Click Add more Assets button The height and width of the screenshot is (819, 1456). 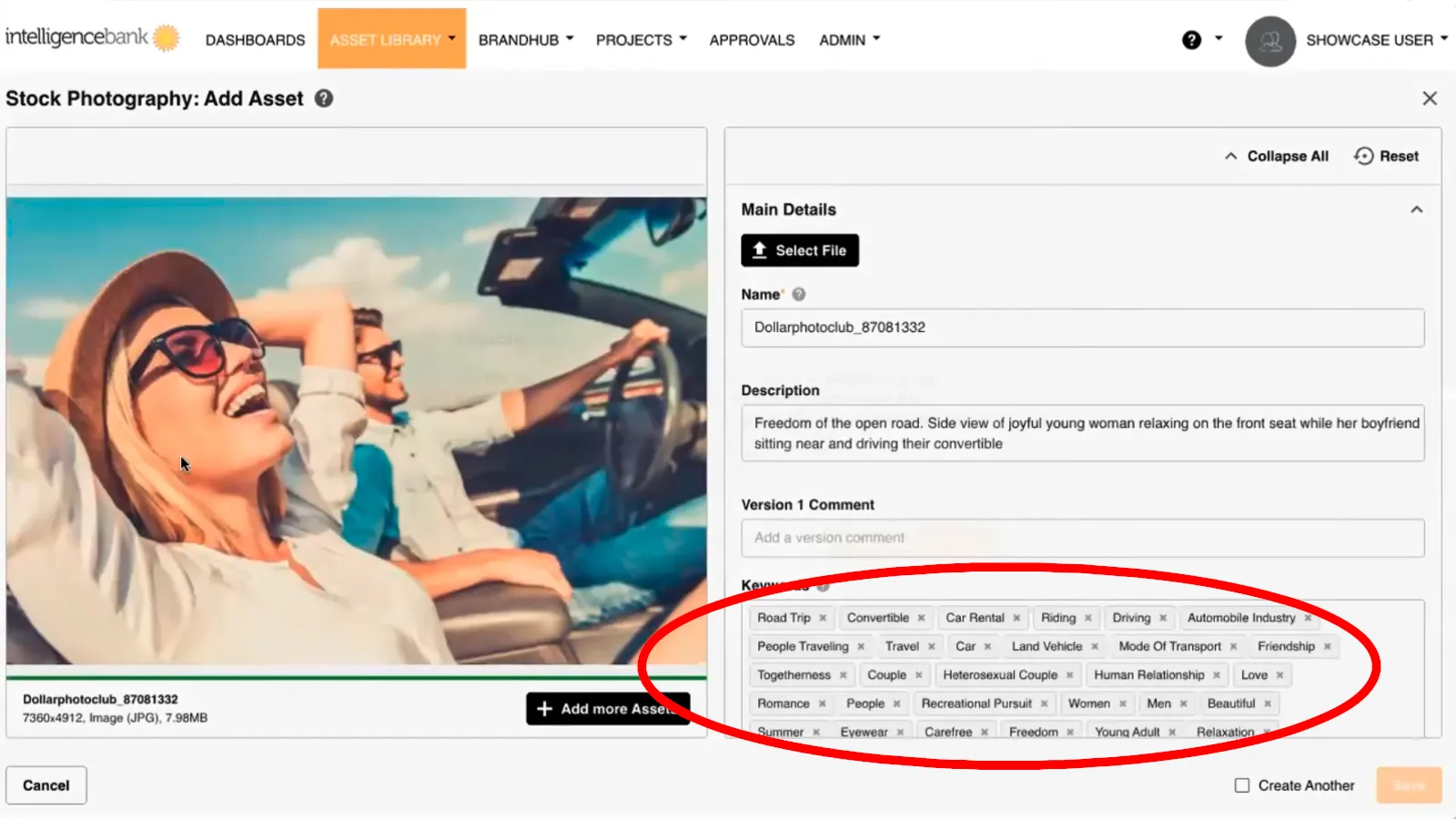click(608, 709)
